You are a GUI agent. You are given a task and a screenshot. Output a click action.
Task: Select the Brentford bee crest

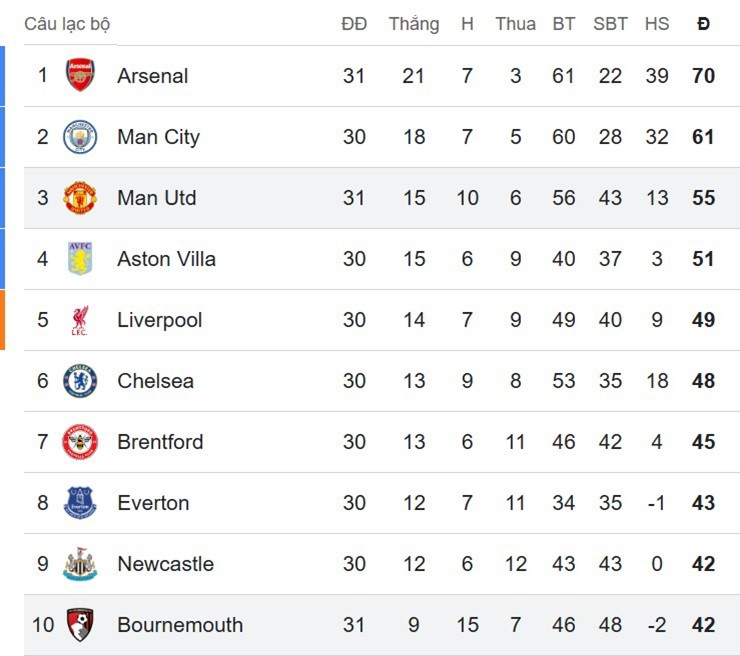[x=80, y=442]
